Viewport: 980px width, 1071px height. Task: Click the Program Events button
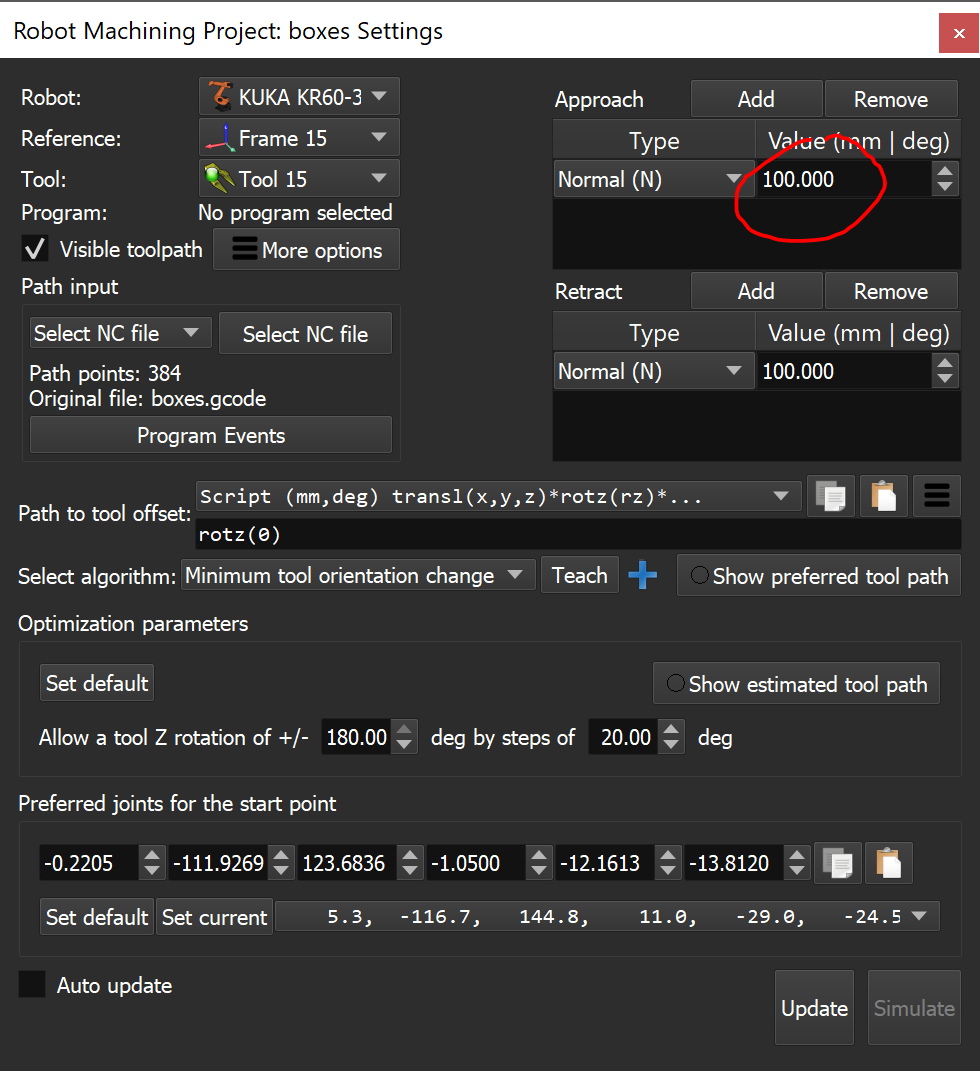211,436
